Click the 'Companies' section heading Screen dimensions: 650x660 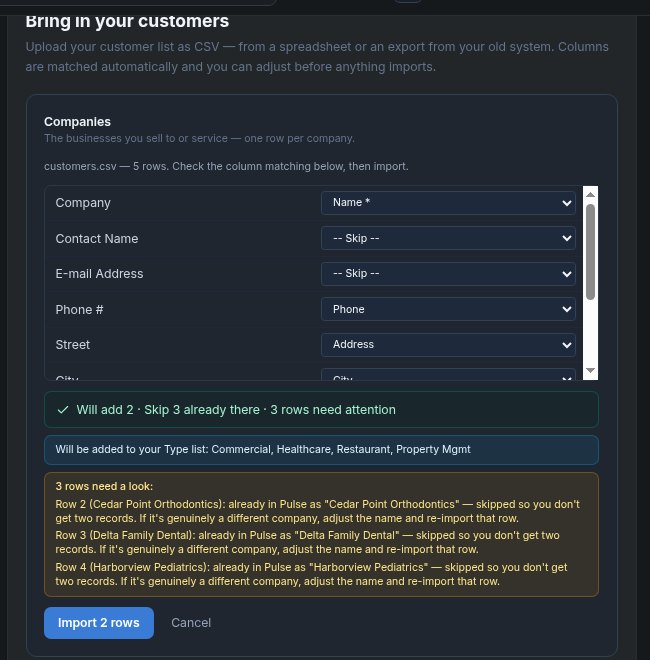[77, 122]
